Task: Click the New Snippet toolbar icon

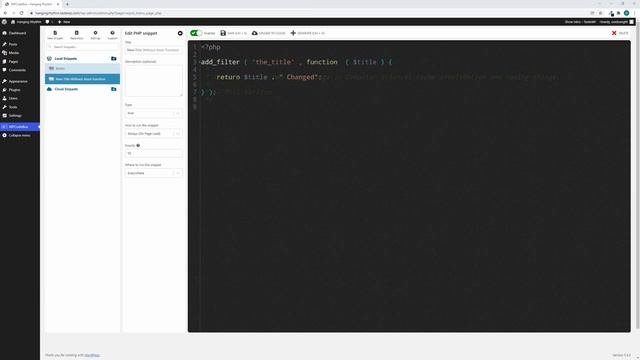Action: point(55,35)
